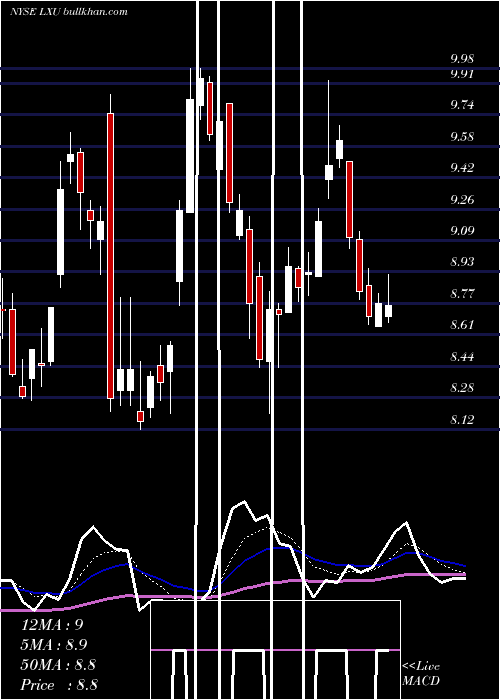The height and width of the screenshot is (700, 500).
Task: Click the 8.12 price level label
Action: click(462, 420)
